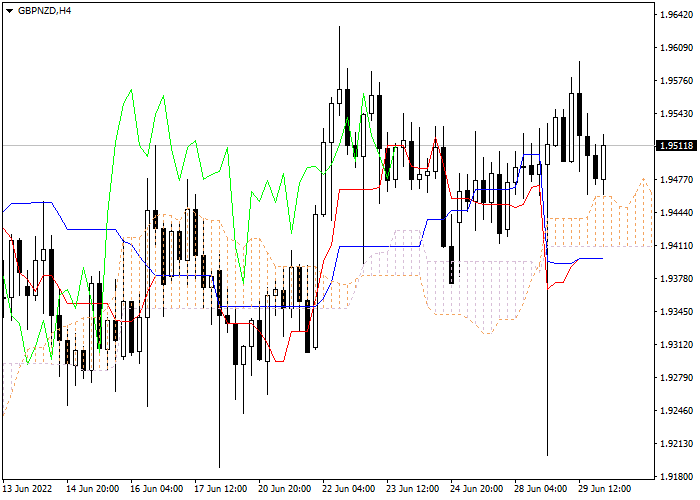700x500 pixels.
Task: Click the 29 Jun 12:00 time label
Action: coord(605,489)
